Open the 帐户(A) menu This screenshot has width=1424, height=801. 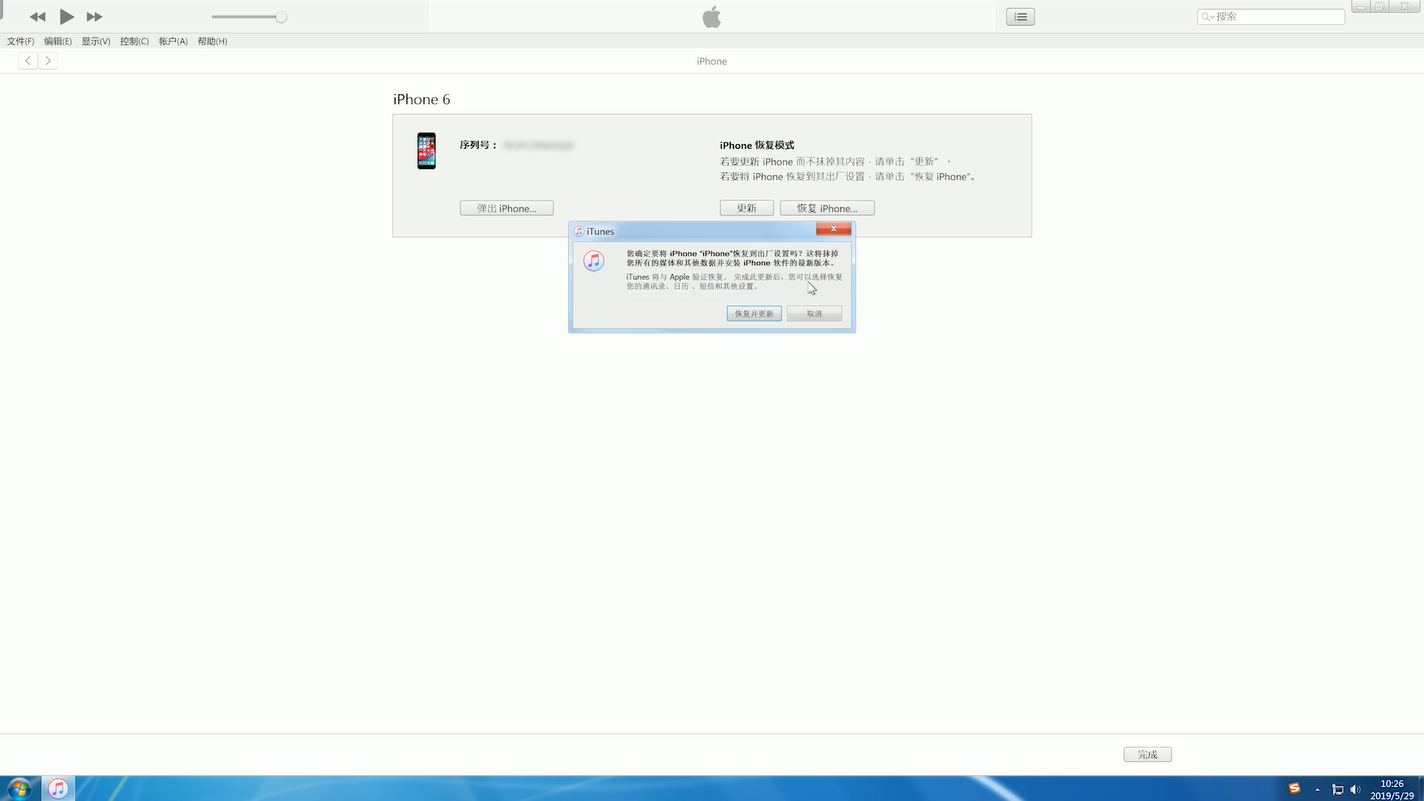173,41
